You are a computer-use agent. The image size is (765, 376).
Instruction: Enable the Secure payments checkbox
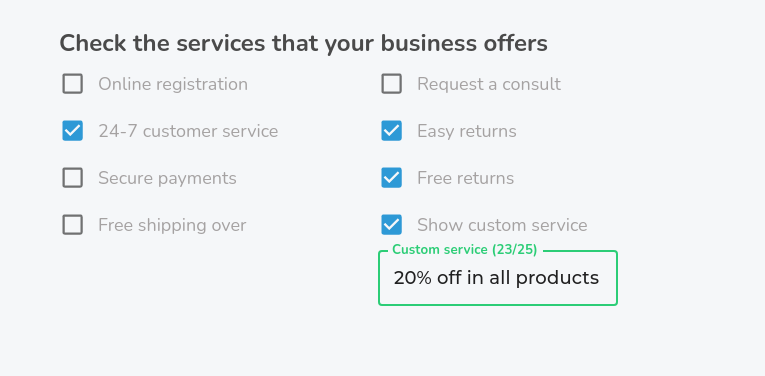coord(73,178)
